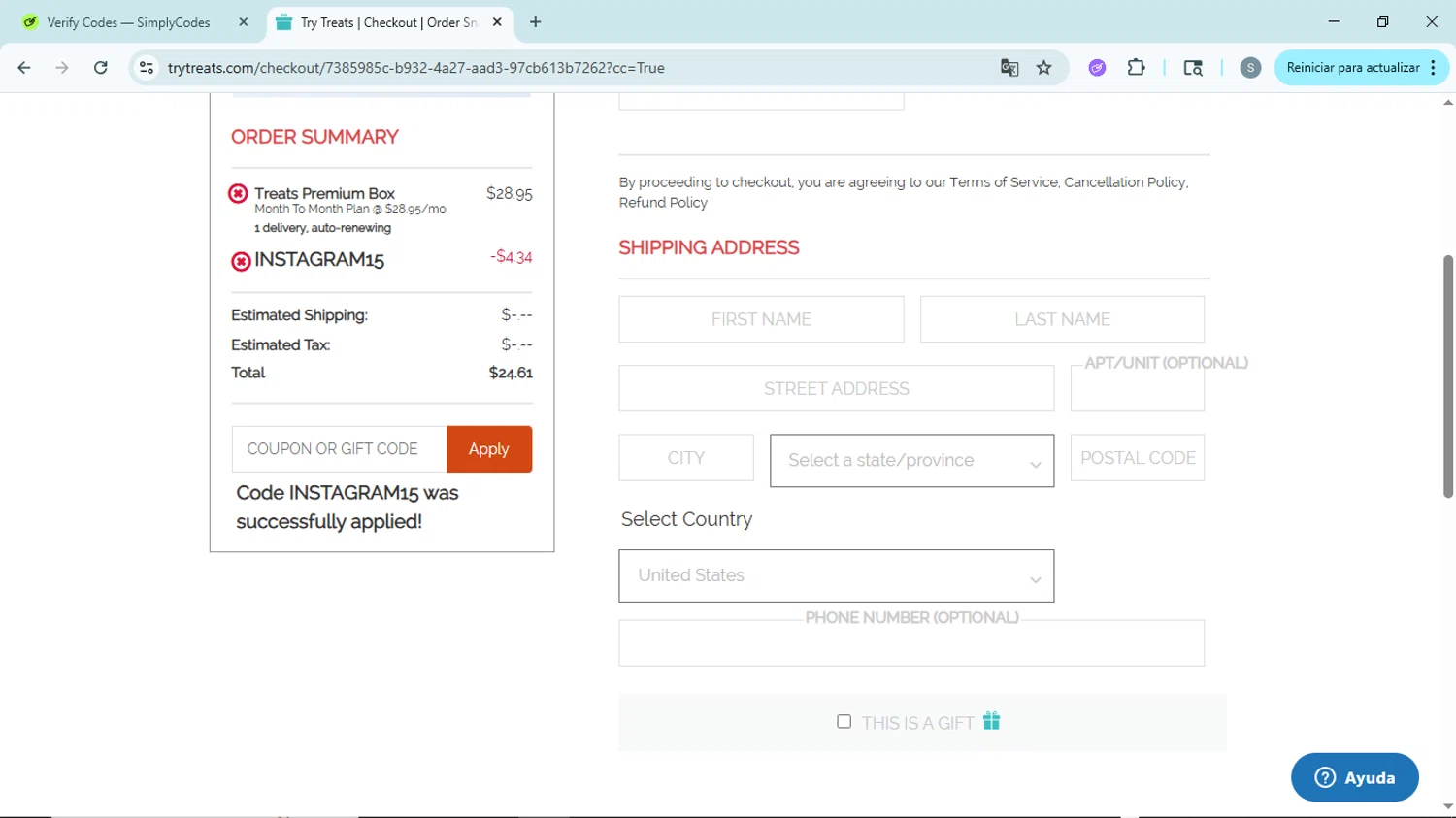Viewport: 1456px width, 818px height.
Task: Apply the coupon code
Action: point(489,449)
